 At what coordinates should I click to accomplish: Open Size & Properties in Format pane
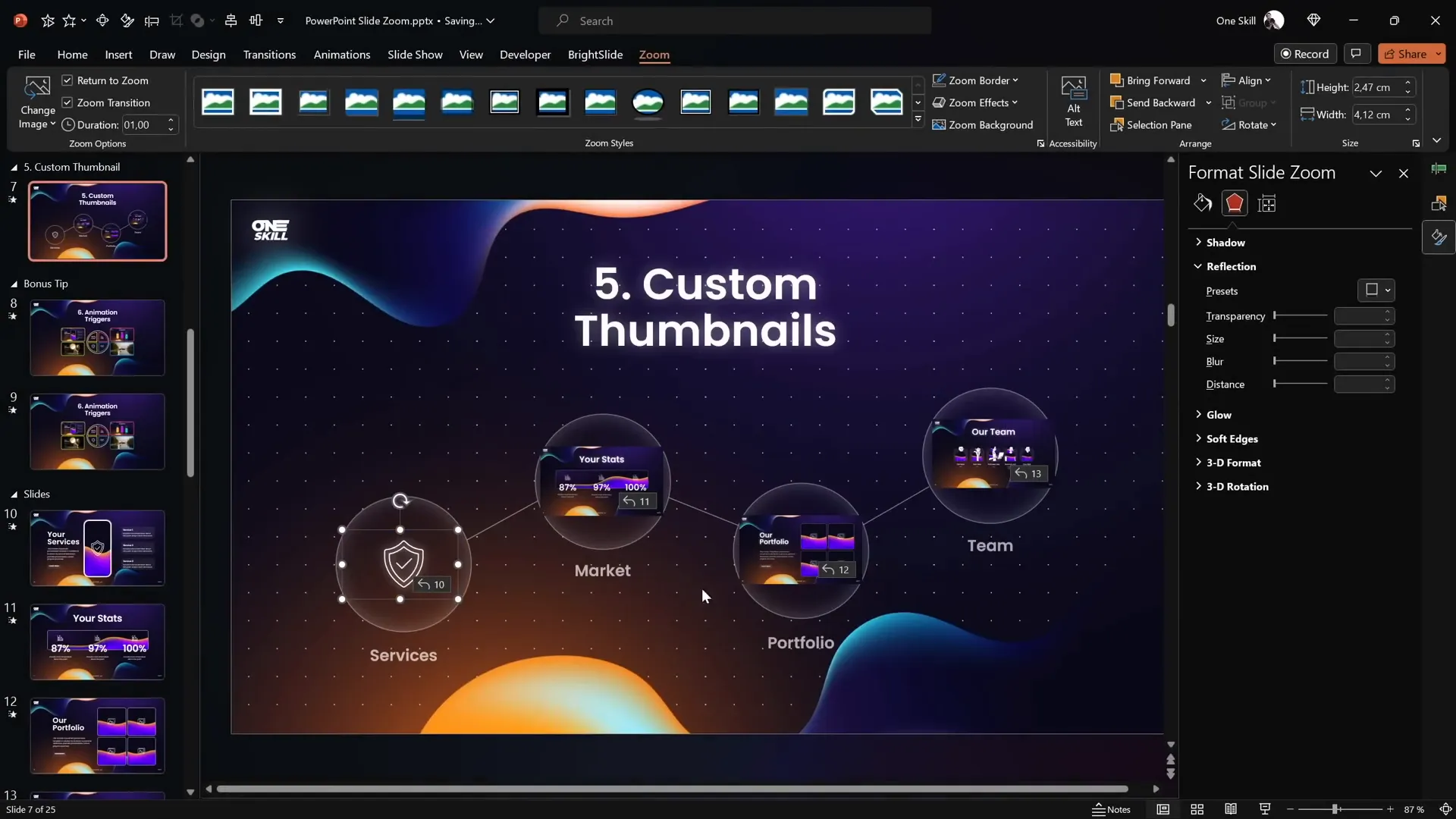[x=1266, y=202]
